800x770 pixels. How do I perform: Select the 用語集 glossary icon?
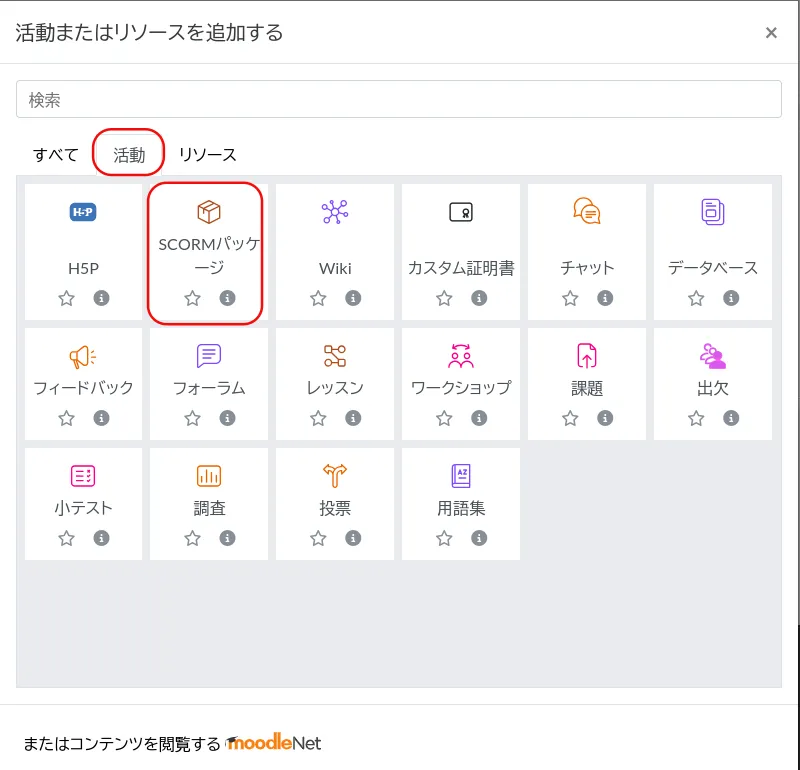pyautogui.click(x=461, y=476)
